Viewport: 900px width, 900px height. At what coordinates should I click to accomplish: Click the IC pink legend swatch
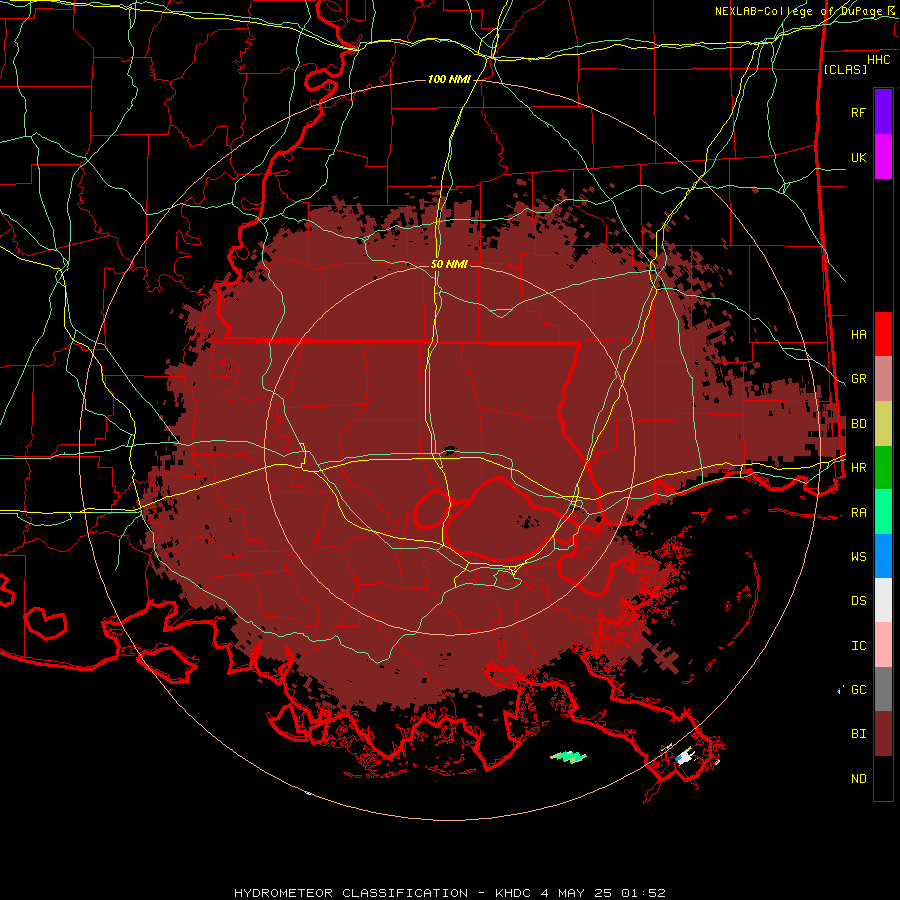tap(883, 645)
